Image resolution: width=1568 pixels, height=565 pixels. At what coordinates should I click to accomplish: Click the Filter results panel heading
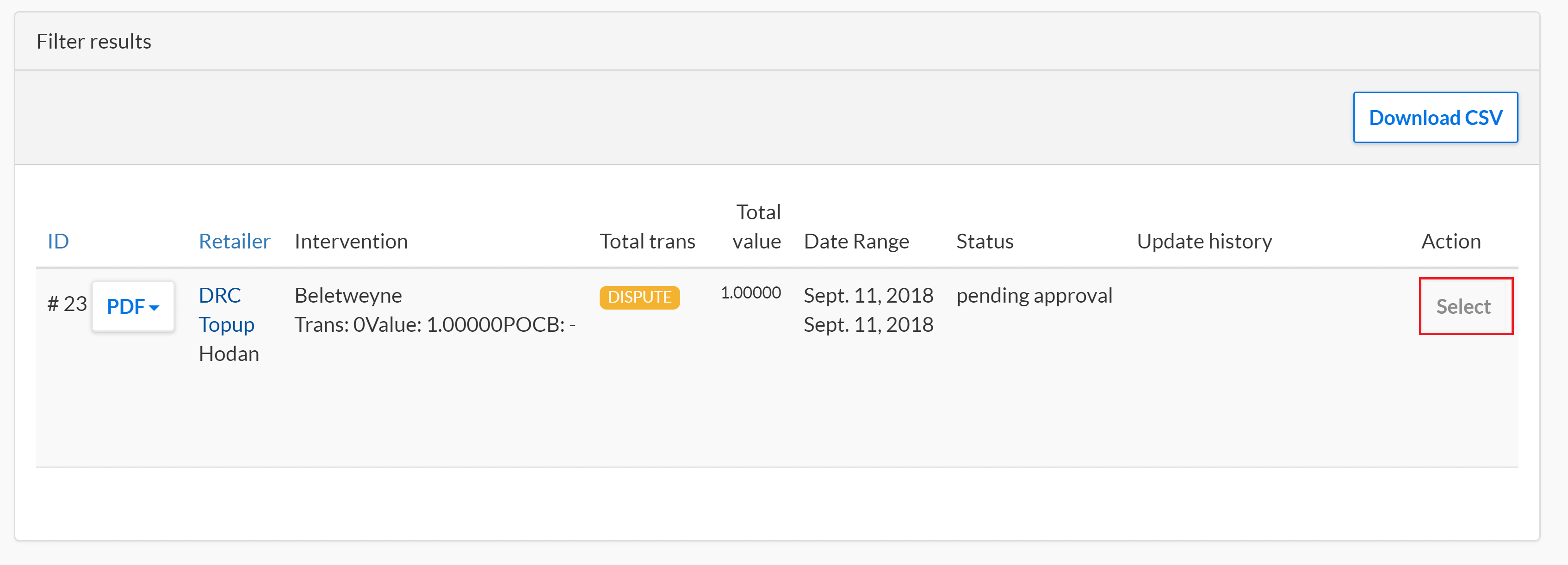[94, 41]
